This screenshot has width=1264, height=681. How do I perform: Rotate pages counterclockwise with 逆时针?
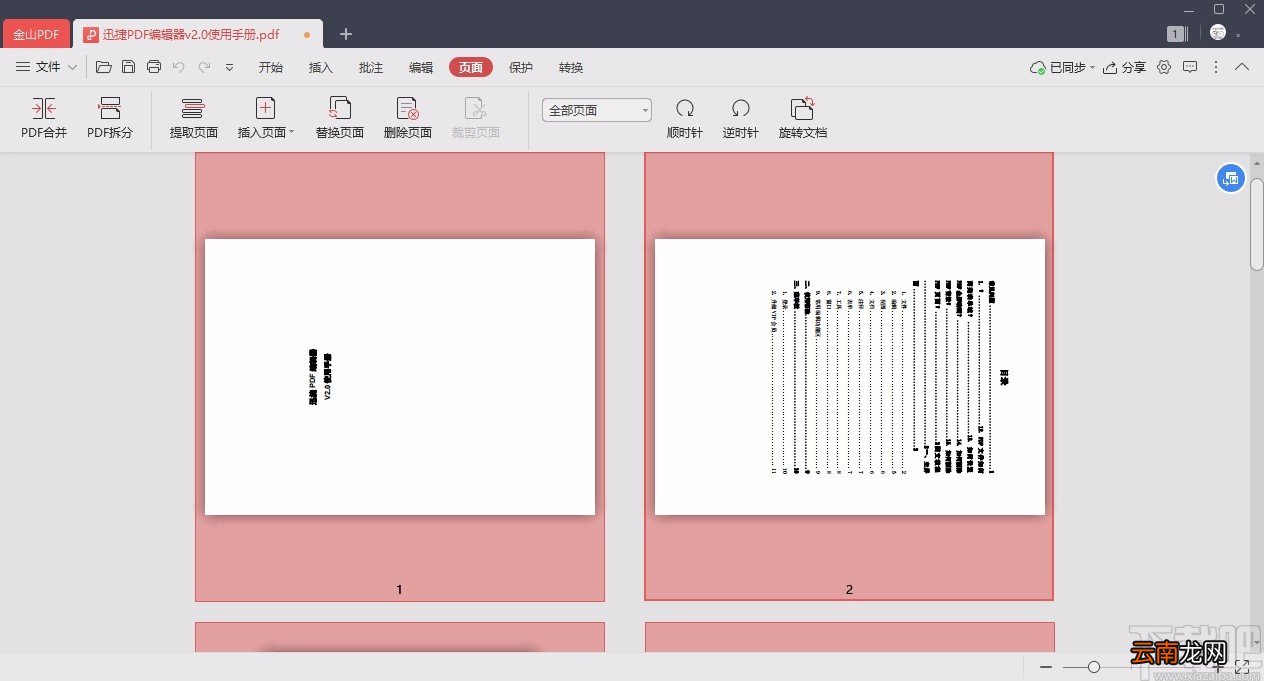[741, 118]
